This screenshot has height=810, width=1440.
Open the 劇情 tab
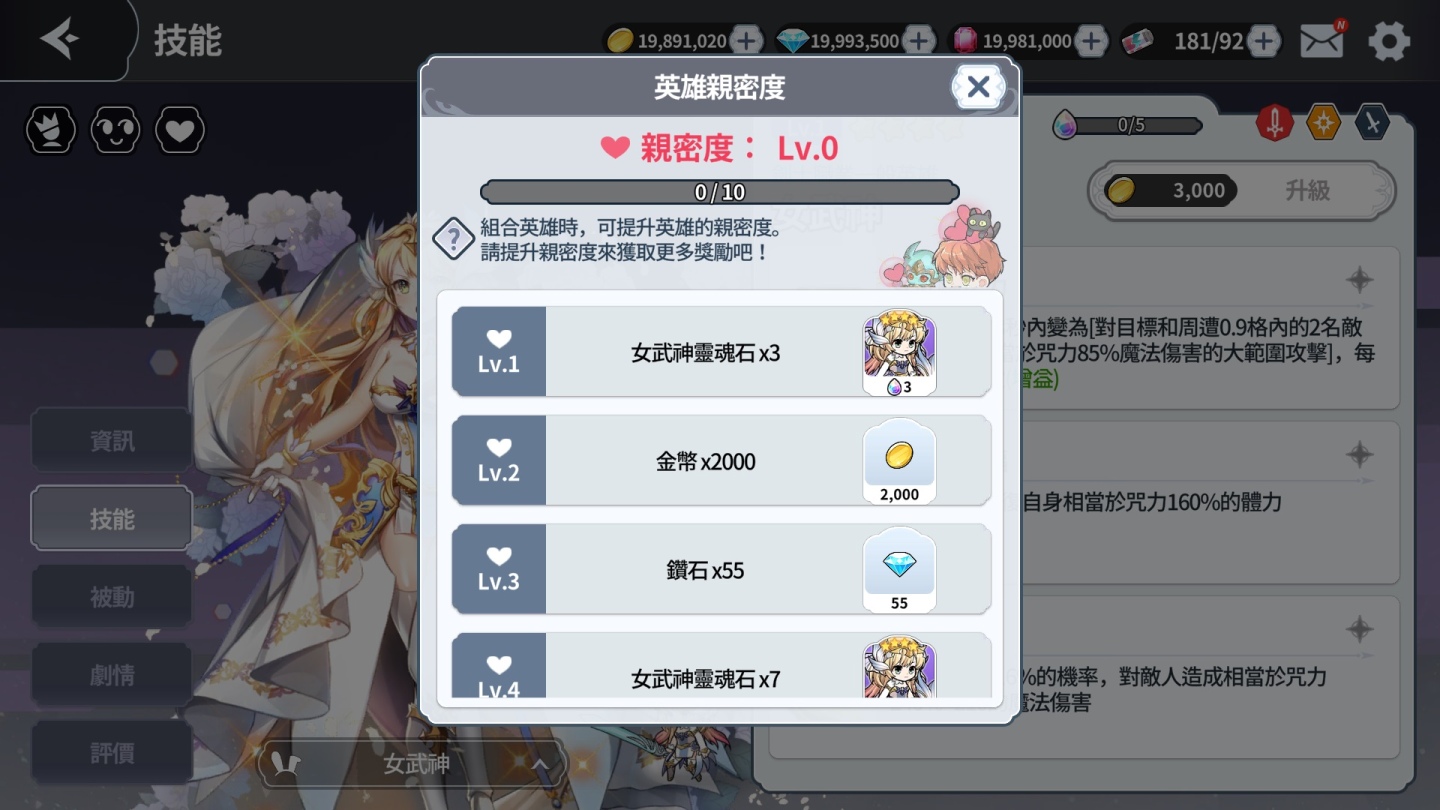112,675
